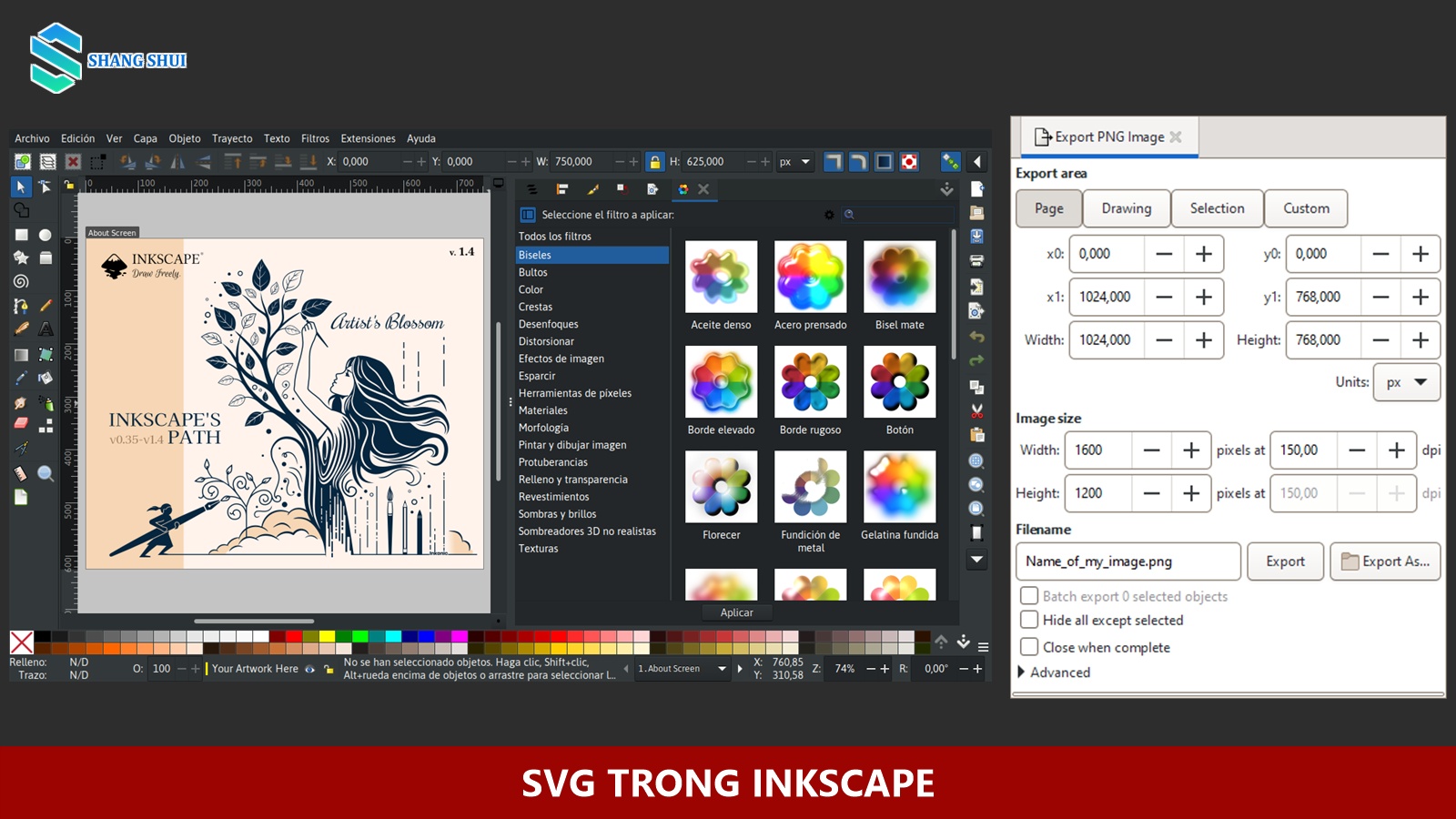1456x819 pixels.
Task: Toggle the snapping button in toolbar
Action: 950,162
